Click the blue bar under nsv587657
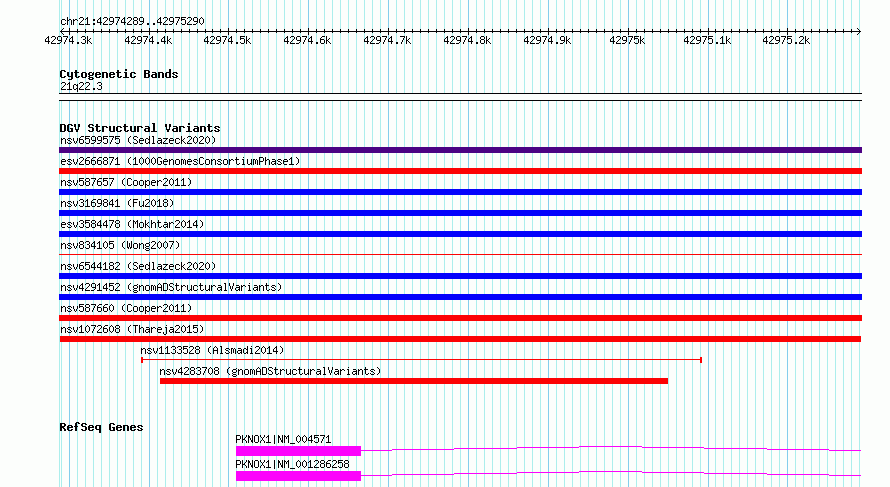 (460, 192)
